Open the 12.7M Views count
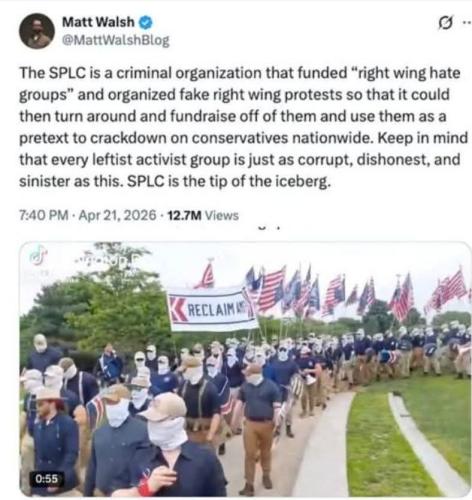472x500 pixels. click(203, 216)
